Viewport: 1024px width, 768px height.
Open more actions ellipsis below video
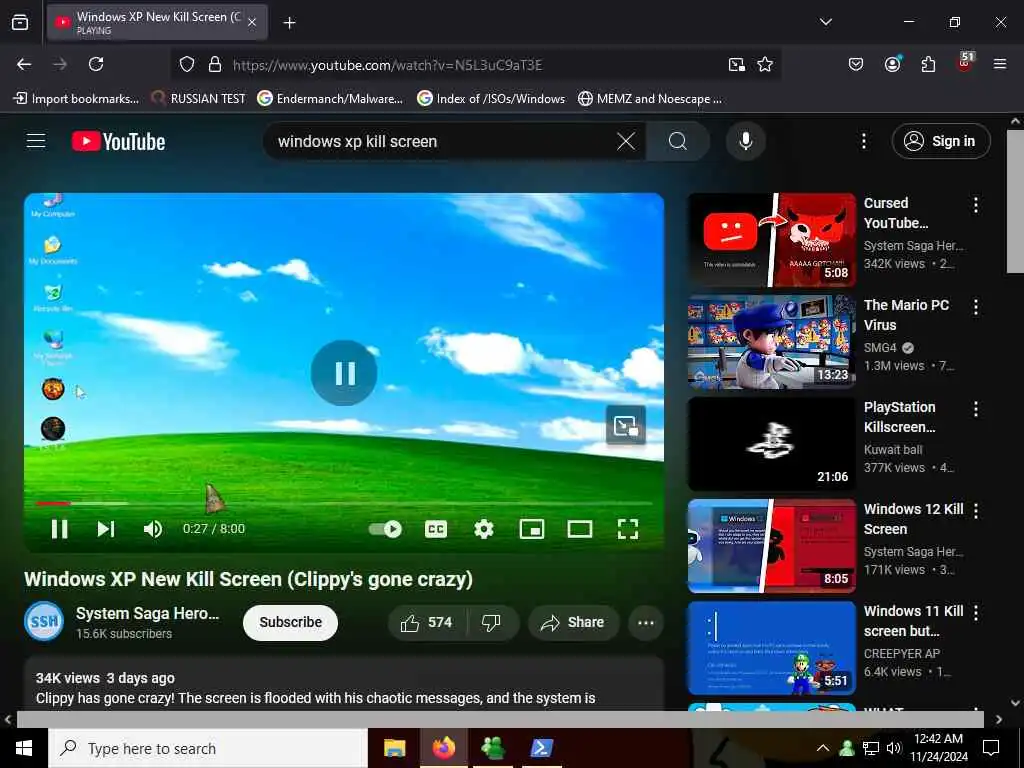click(x=646, y=622)
